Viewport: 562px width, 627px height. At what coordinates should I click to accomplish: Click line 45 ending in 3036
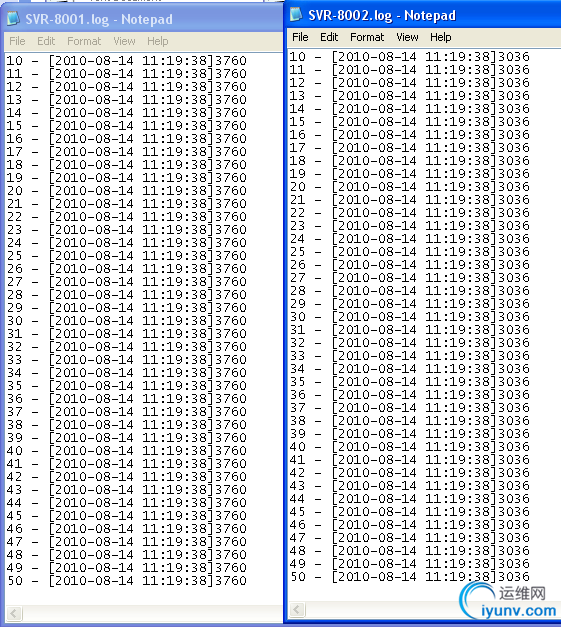coord(410,511)
